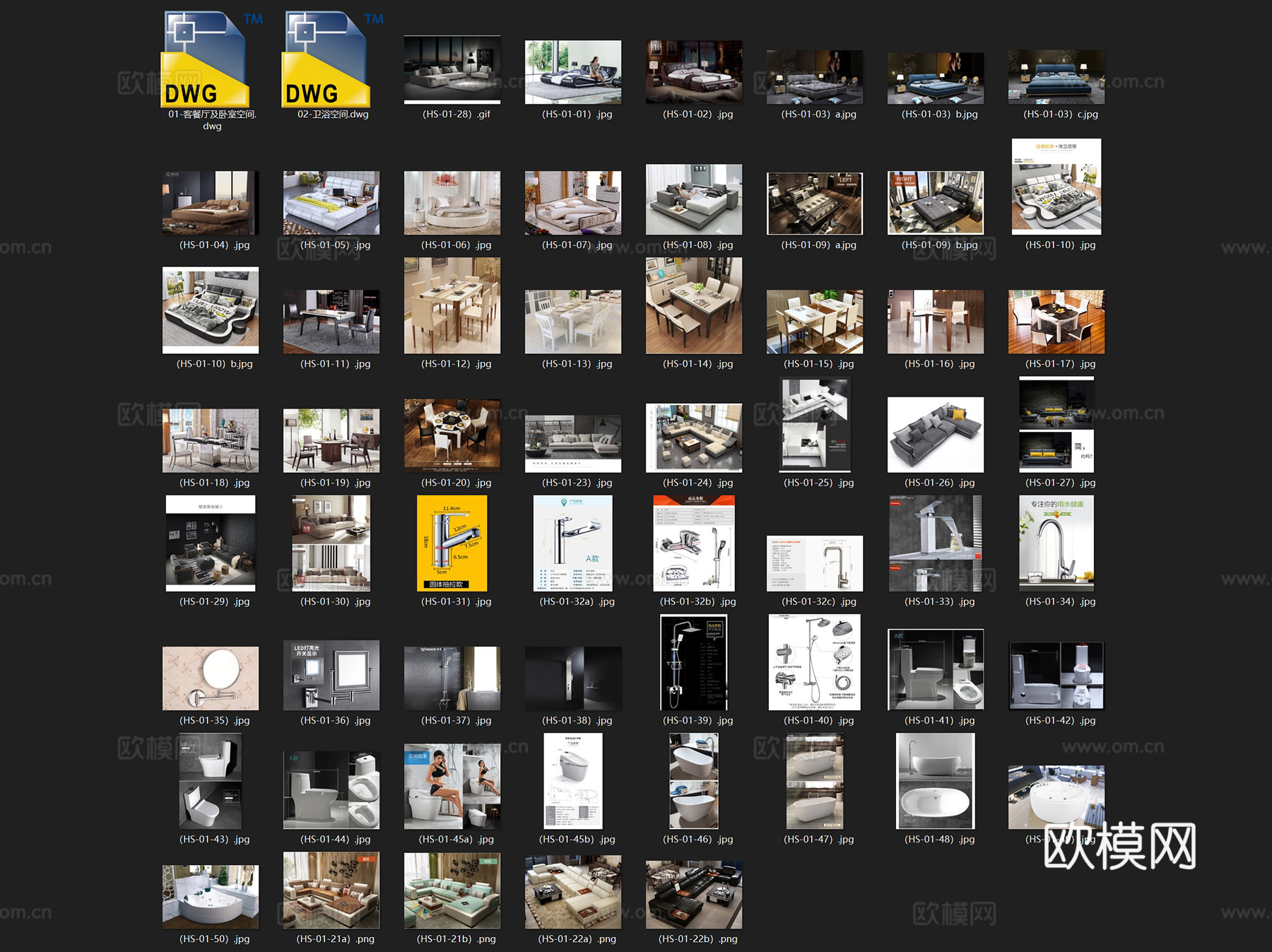Select the corner bathtub thumbnail (HS-01-50)
1272x952 pixels.
(211, 896)
